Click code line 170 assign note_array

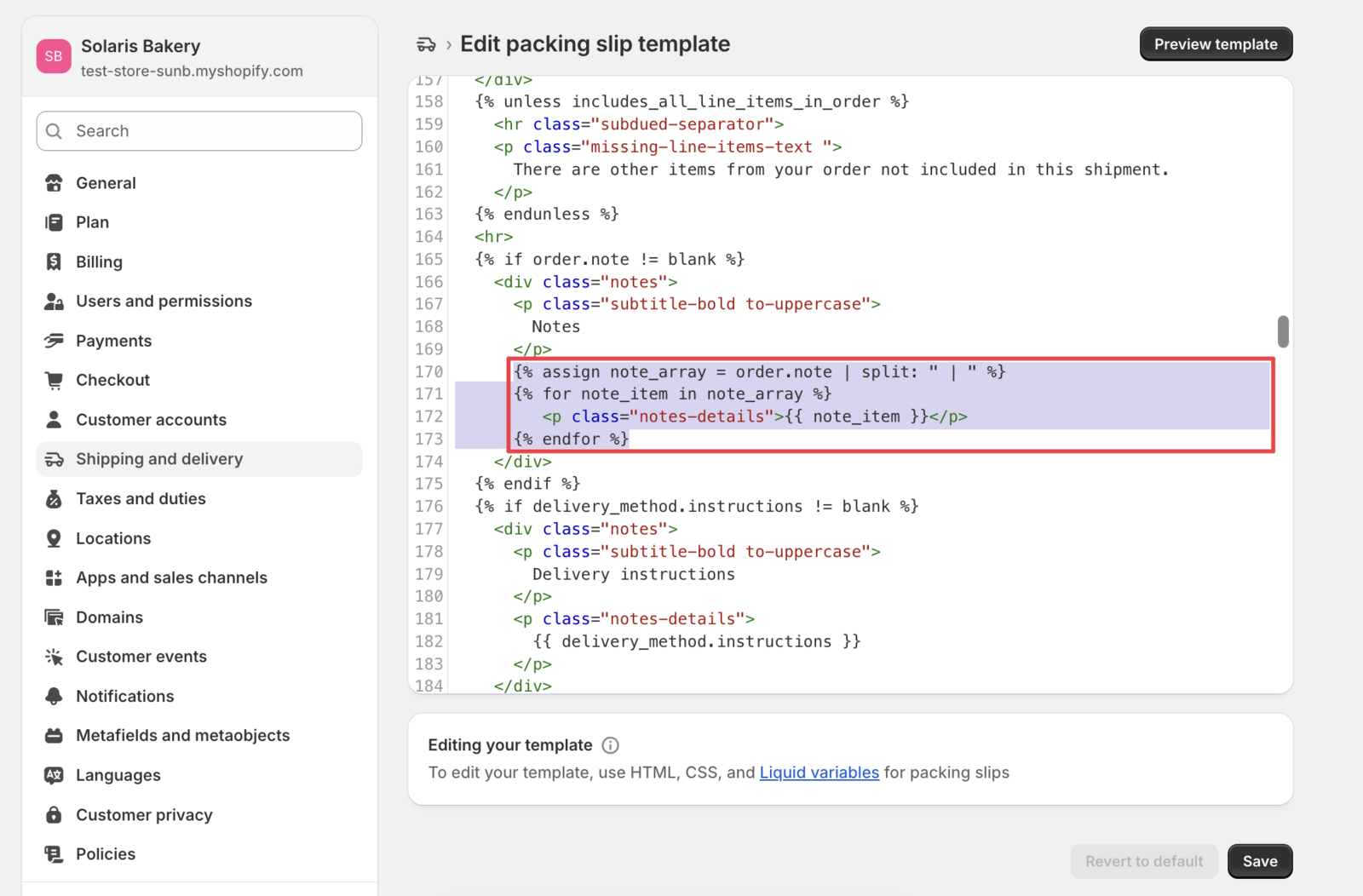(x=759, y=371)
